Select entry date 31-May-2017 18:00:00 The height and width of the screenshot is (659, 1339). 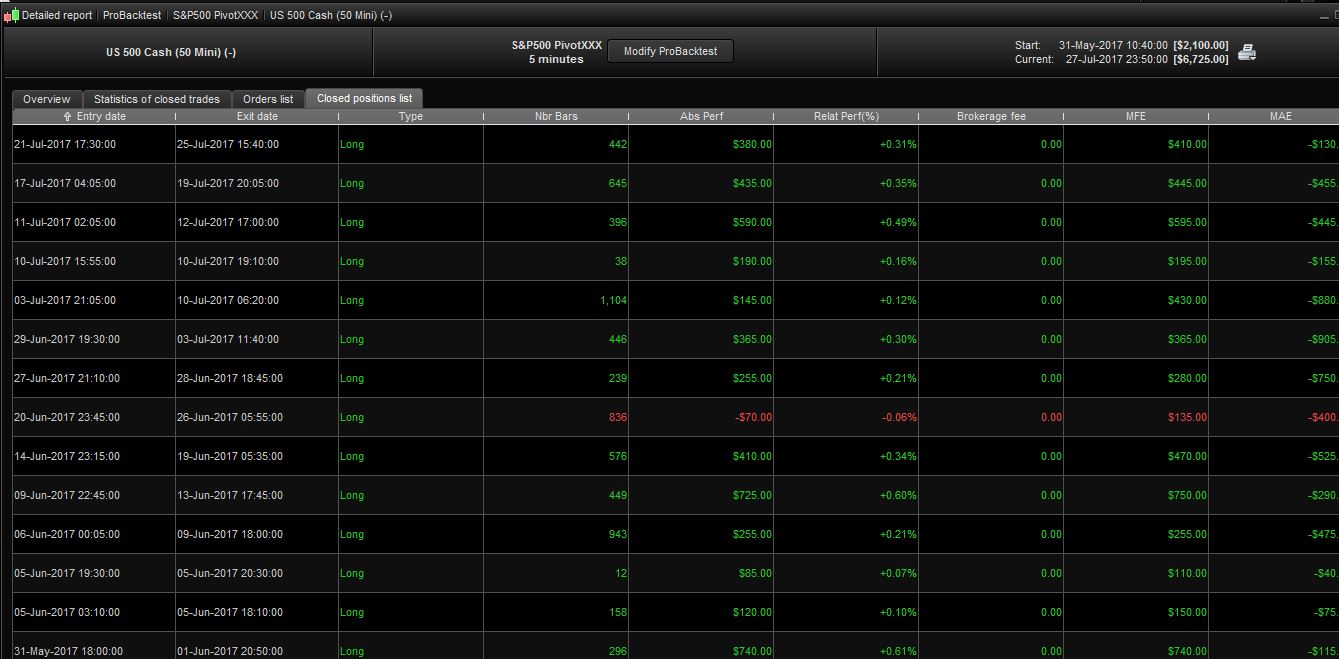68,651
